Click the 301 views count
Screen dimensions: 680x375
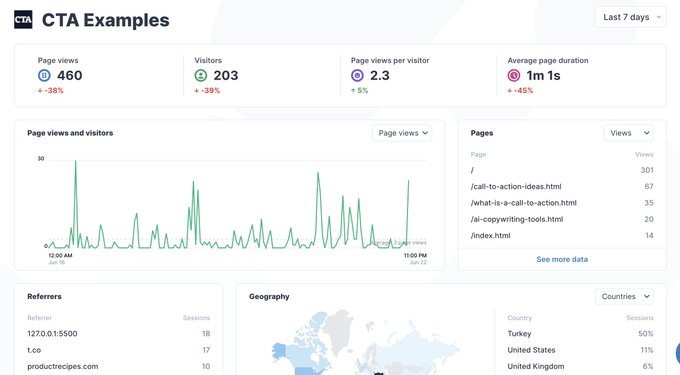click(647, 170)
